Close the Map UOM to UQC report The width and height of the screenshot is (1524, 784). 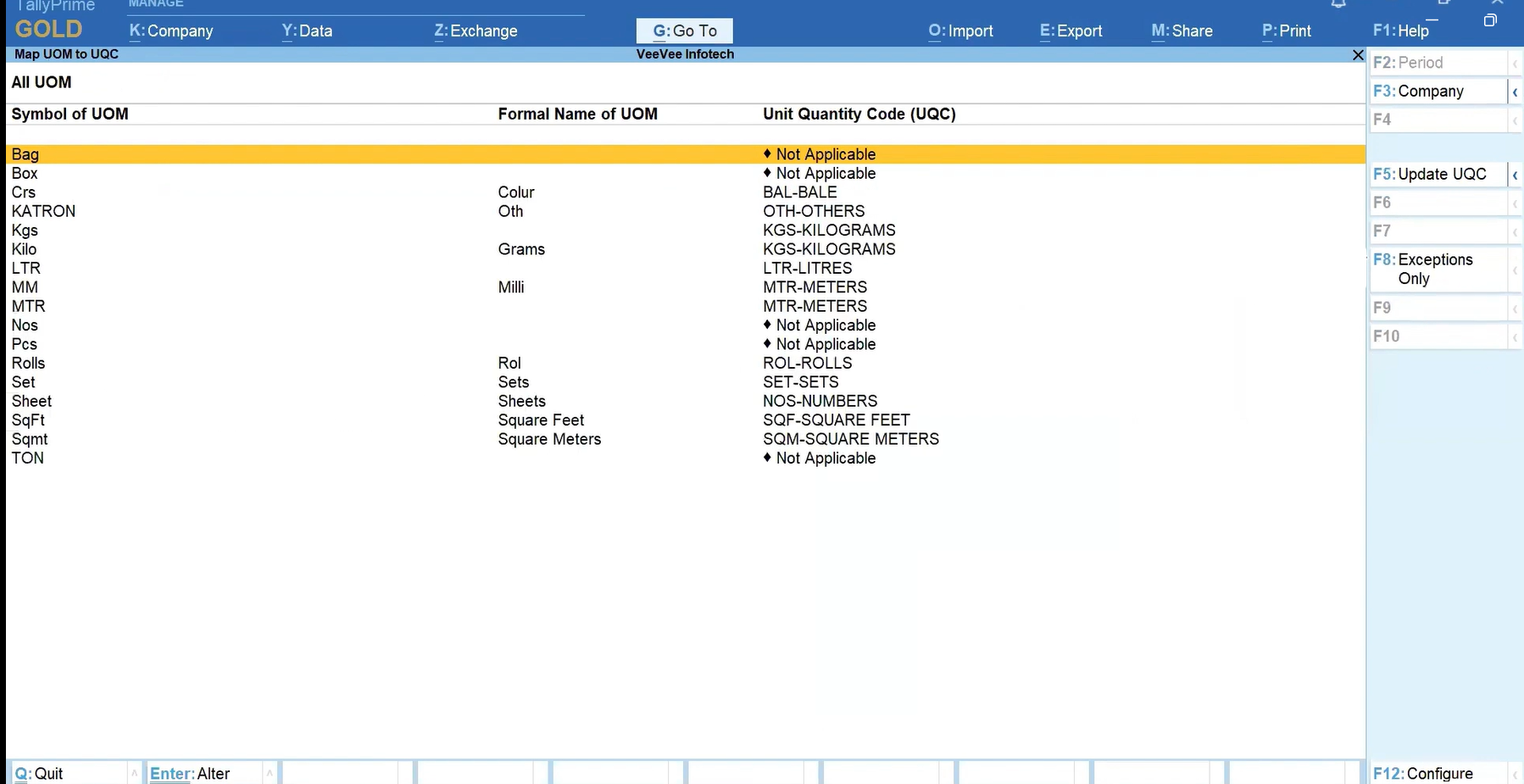pyautogui.click(x=1358, y=55)
